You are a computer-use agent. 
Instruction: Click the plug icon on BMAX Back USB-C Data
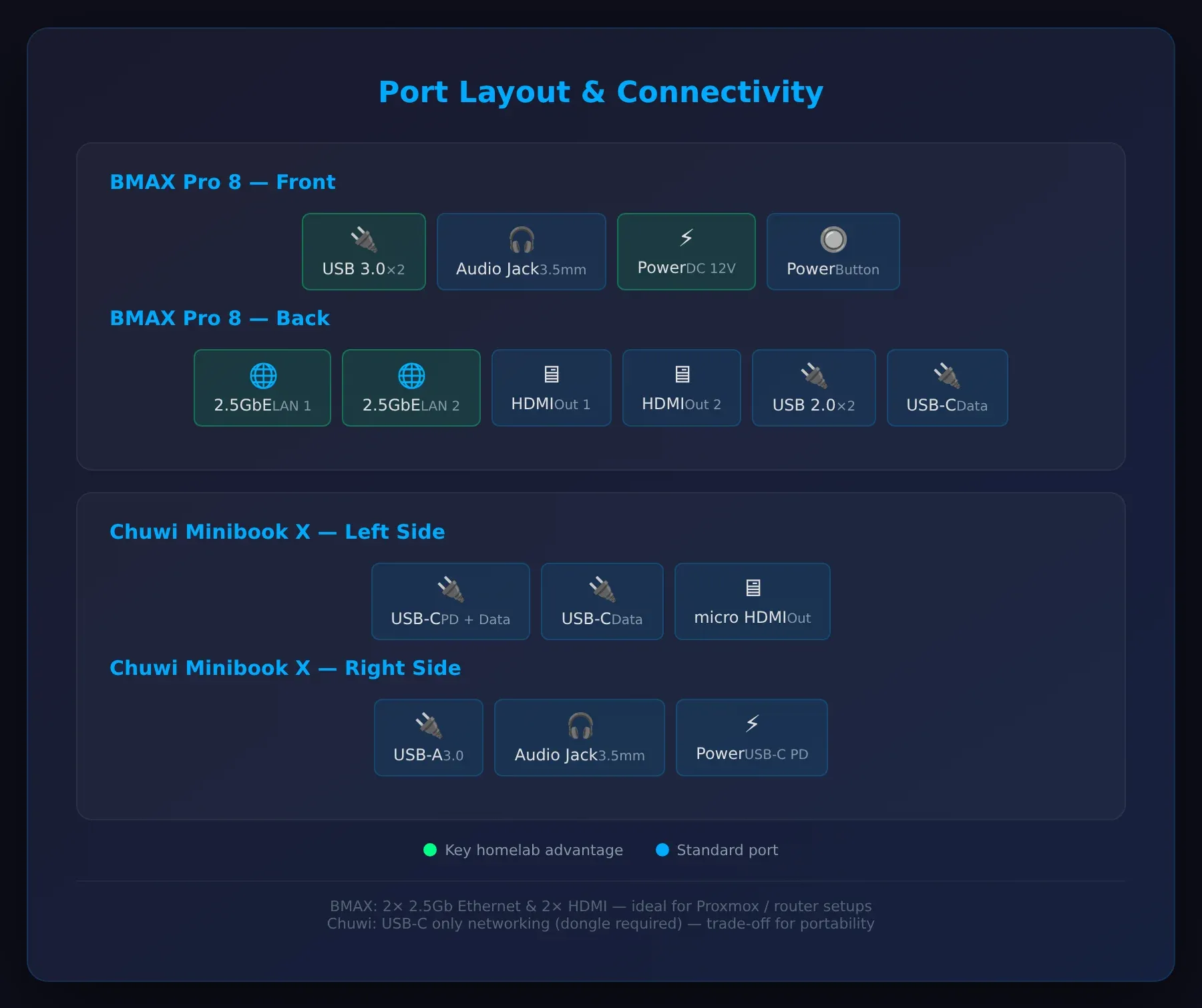[947, 375]
